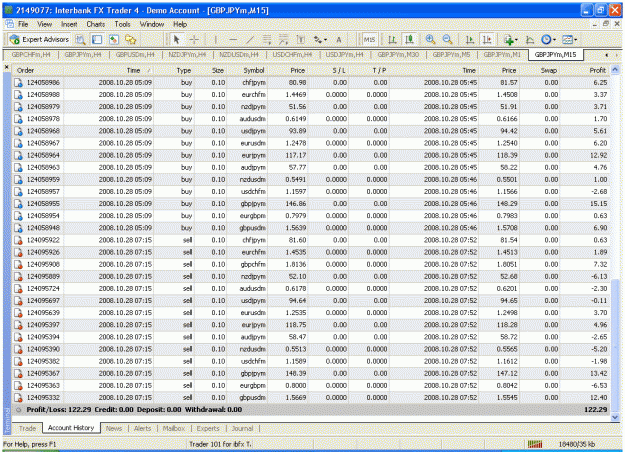Select order number 124058955
Screen dimensions: 625x452
point(43,204)
